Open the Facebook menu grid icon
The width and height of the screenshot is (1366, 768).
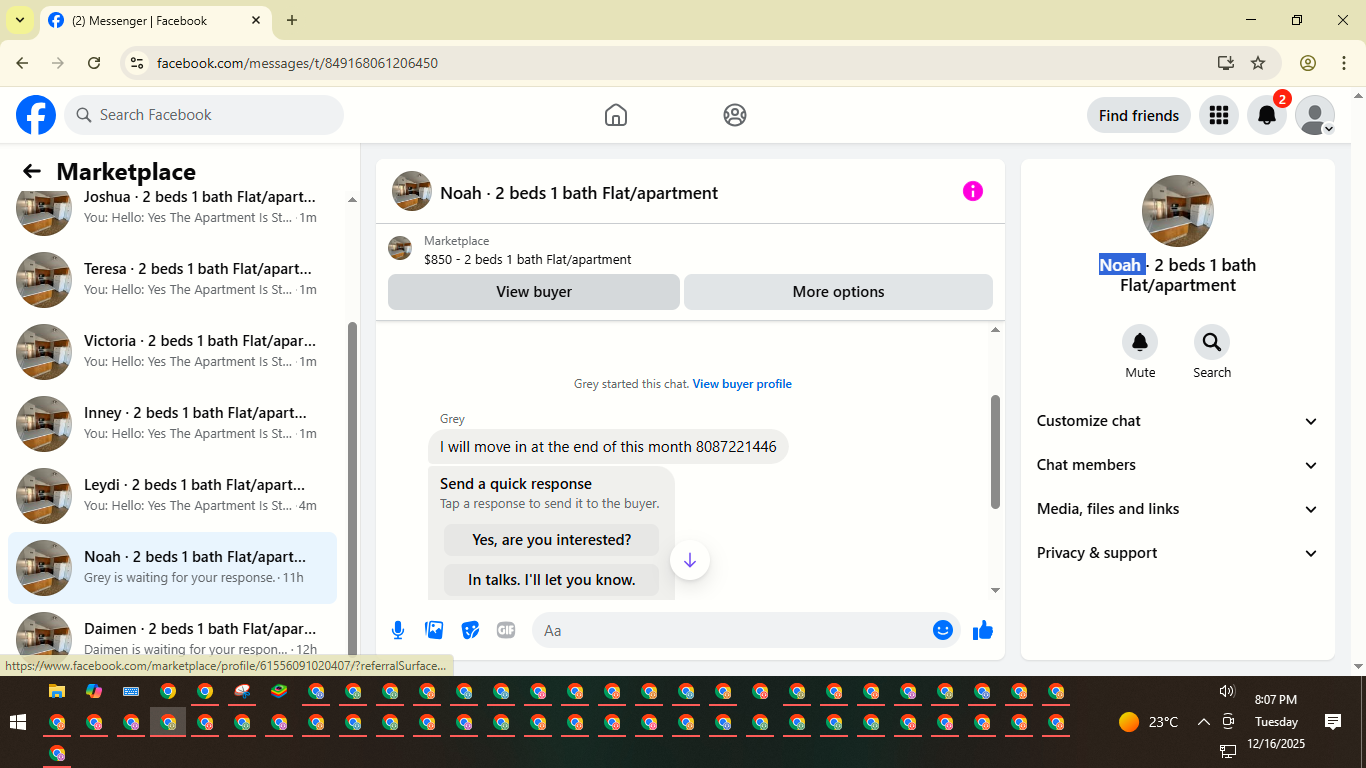[x=1218, y=115]
